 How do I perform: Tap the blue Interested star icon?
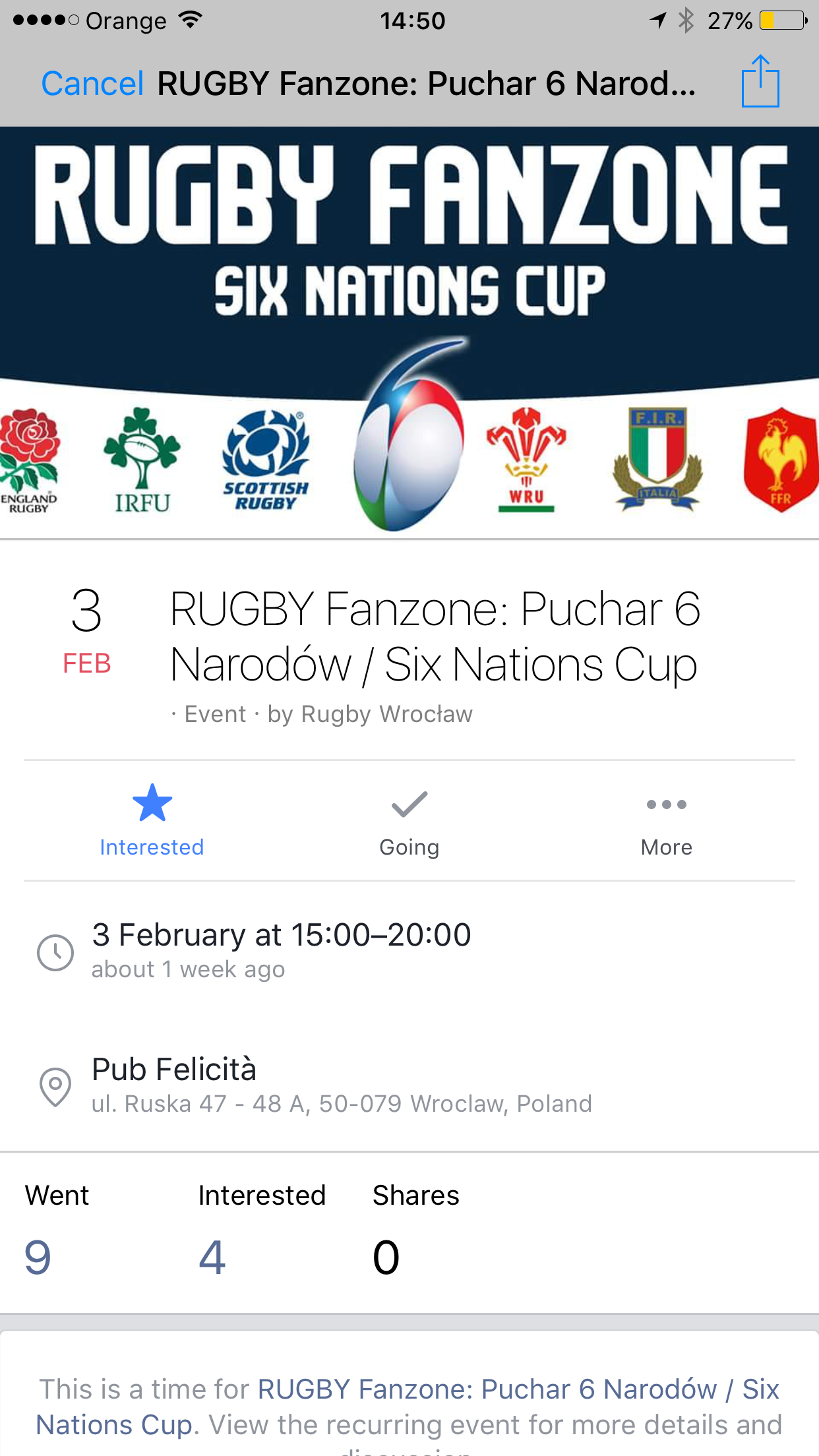pyautogui.click(x=152, y=803)
